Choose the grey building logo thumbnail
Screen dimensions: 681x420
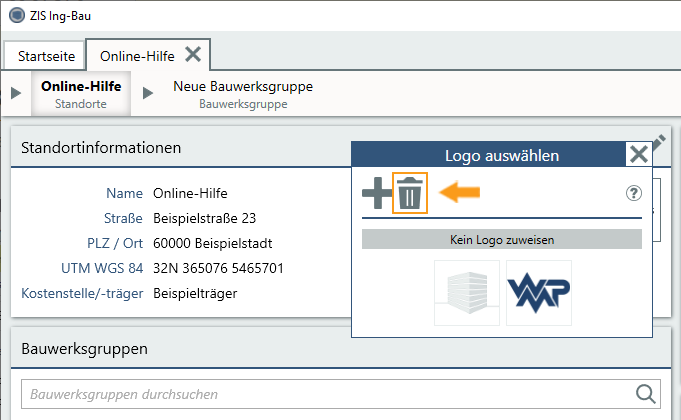467,293
